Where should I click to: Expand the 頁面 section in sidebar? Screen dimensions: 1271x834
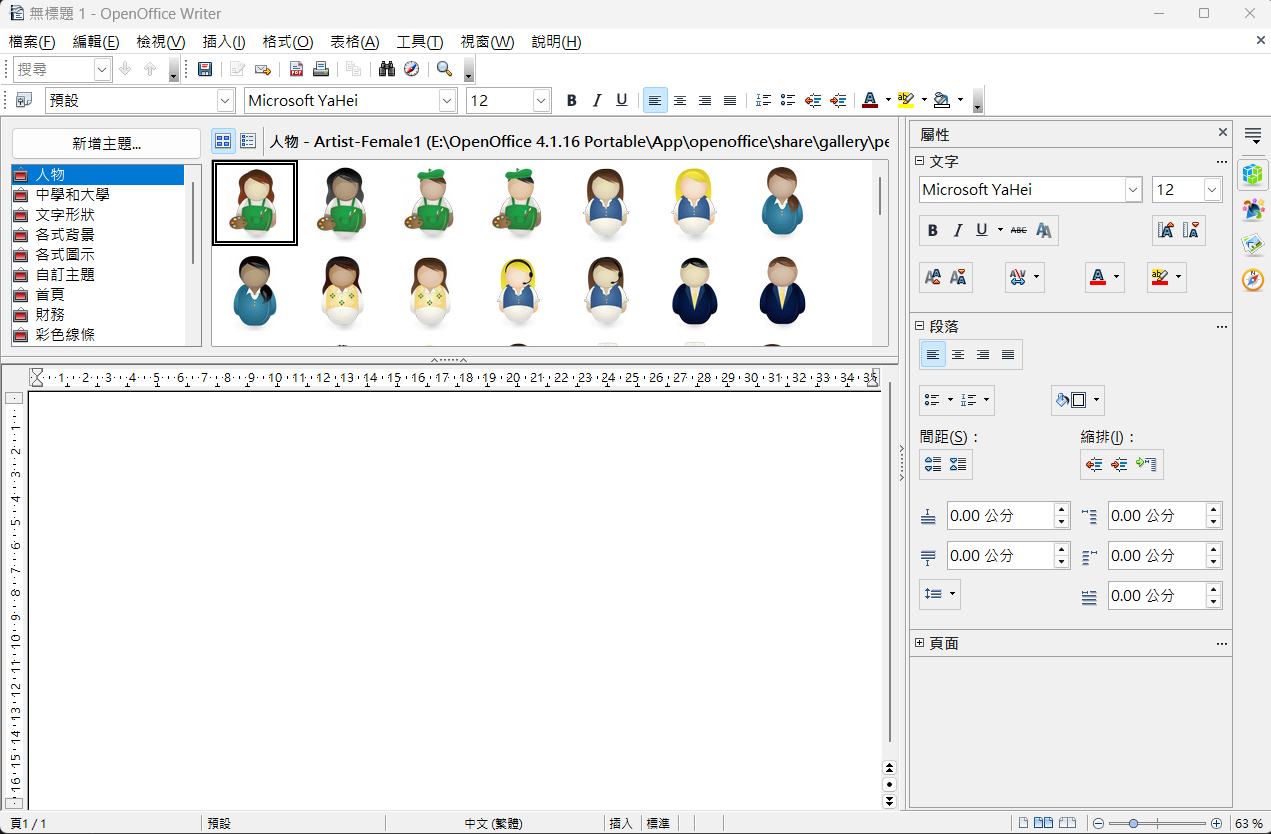pos(920,643)
